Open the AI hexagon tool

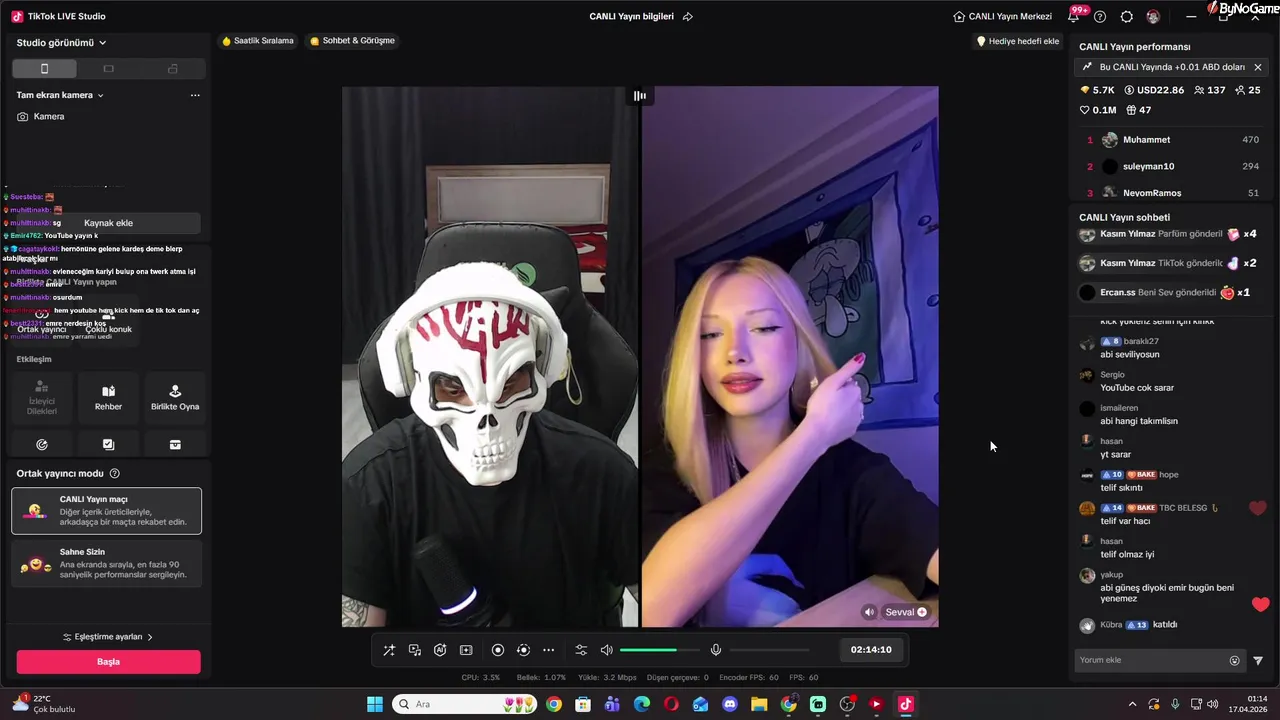coord(440,650)
